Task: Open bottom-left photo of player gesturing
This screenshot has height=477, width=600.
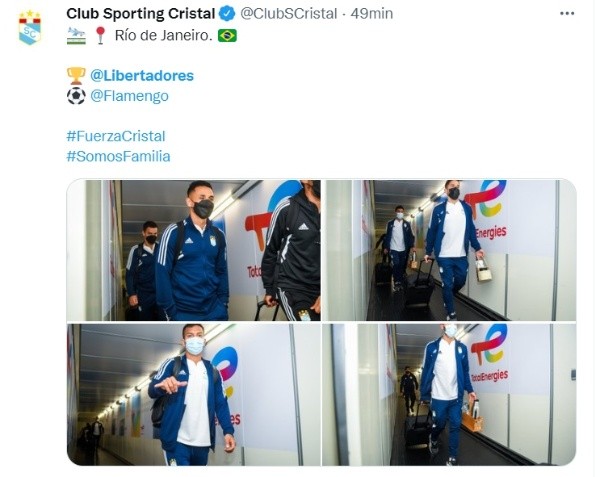Action: [x=194, y=395]
